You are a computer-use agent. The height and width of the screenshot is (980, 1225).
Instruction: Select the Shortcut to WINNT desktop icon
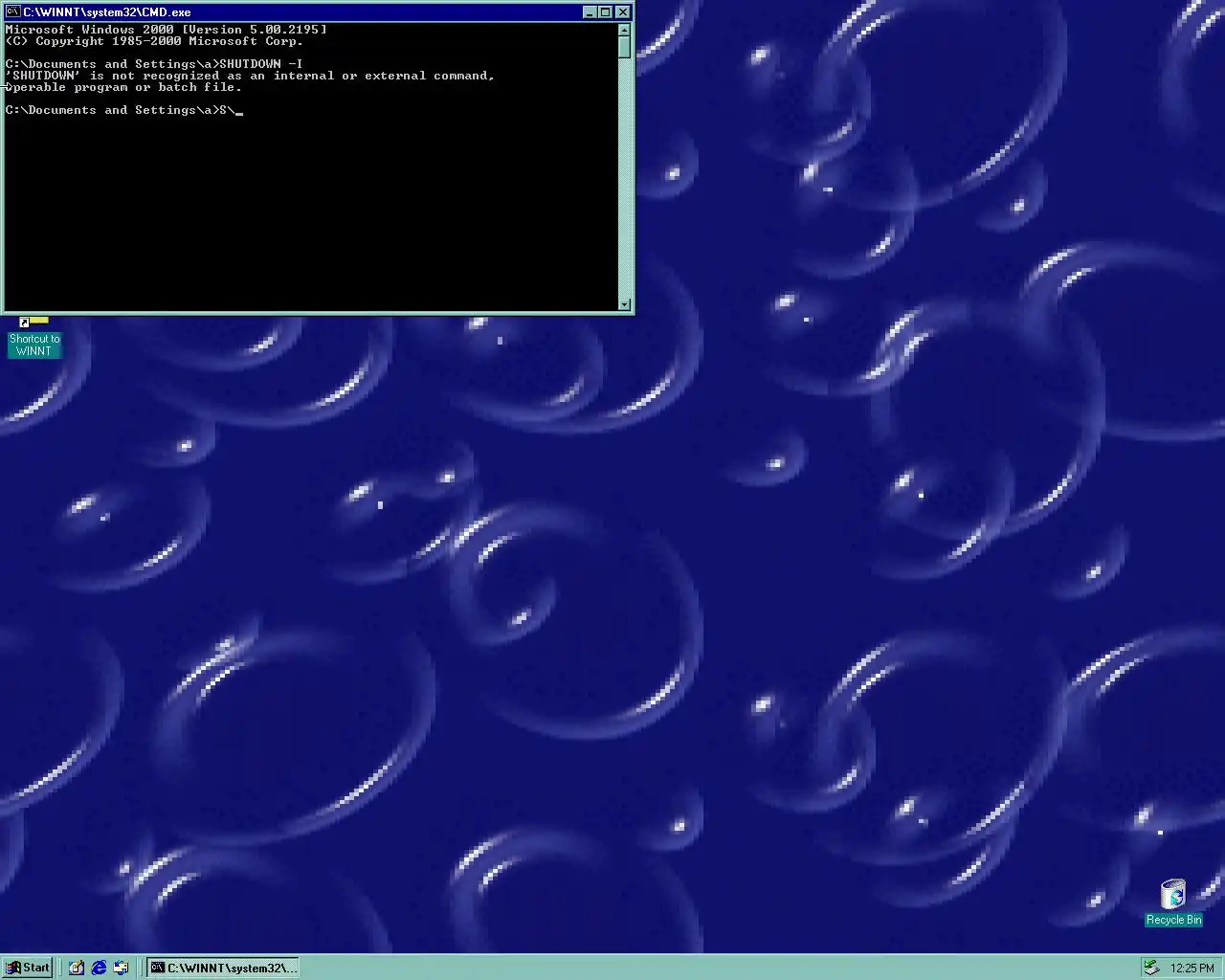34,337
